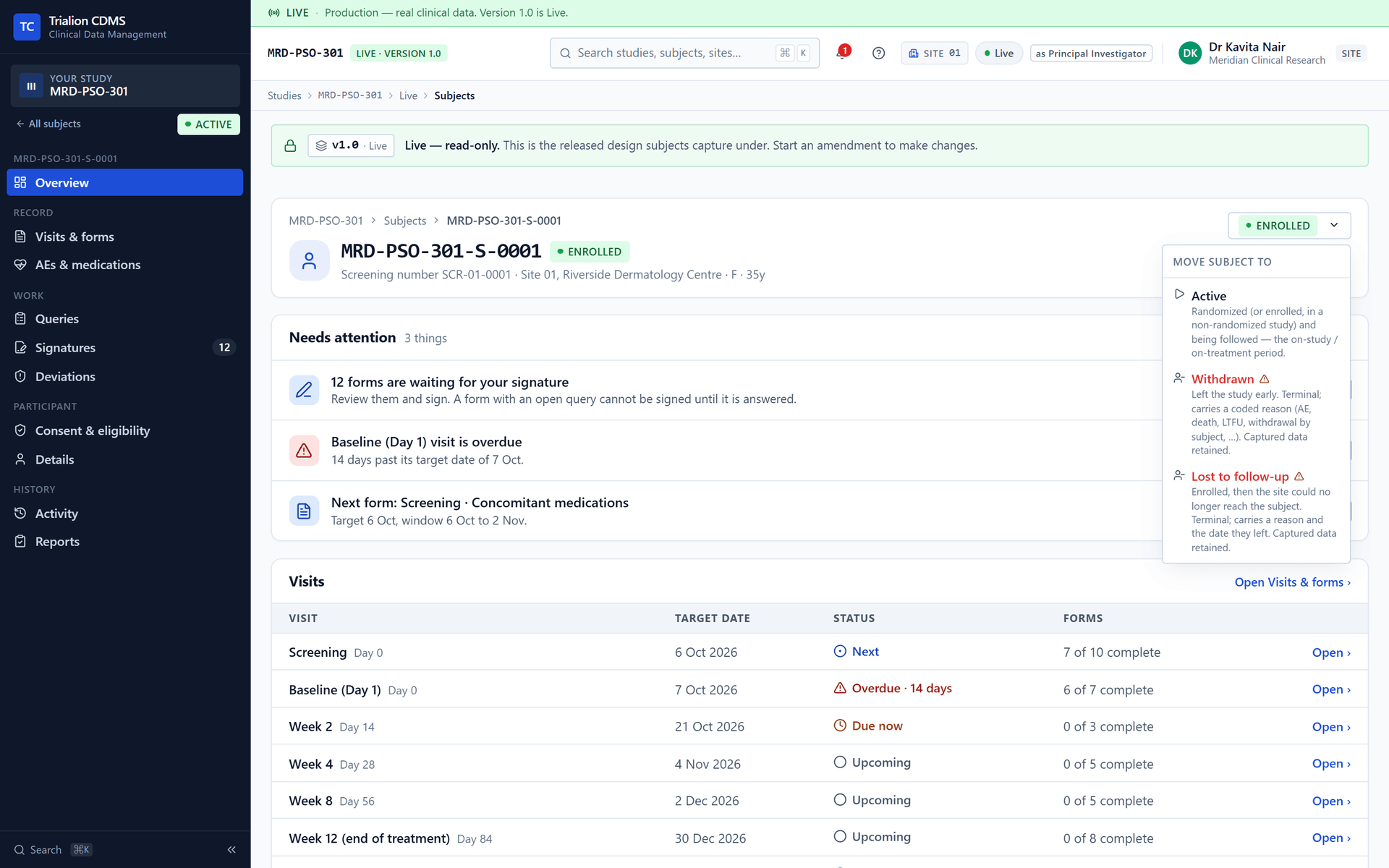
Task: Click the subject person avatar icon
Action: click(309, 260)
